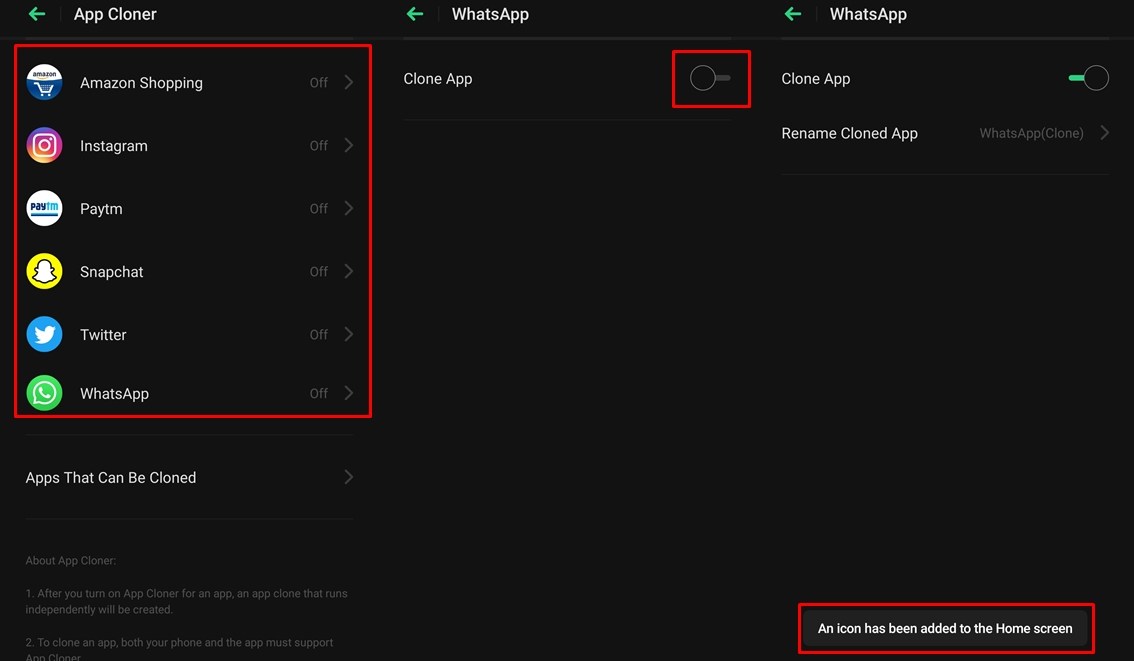
Task: Expand the Paytm row chevron
Action: pyautogui.click(x=349, y=208)
